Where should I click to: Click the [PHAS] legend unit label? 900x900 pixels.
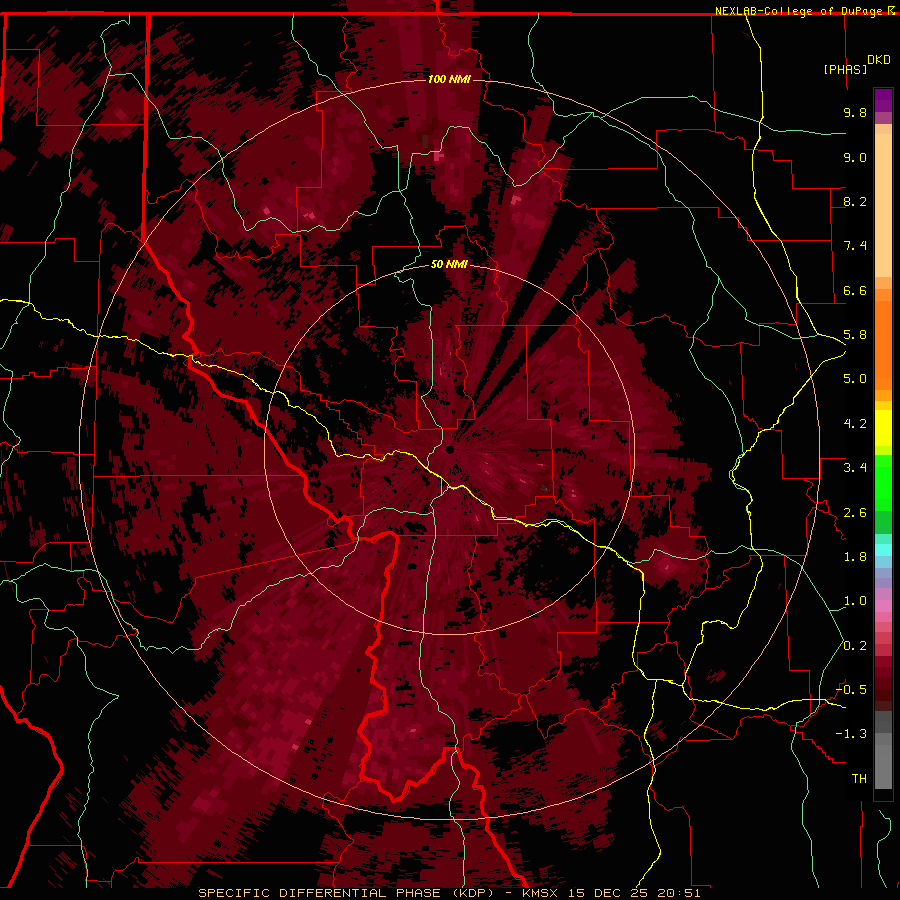pos(845,69)
